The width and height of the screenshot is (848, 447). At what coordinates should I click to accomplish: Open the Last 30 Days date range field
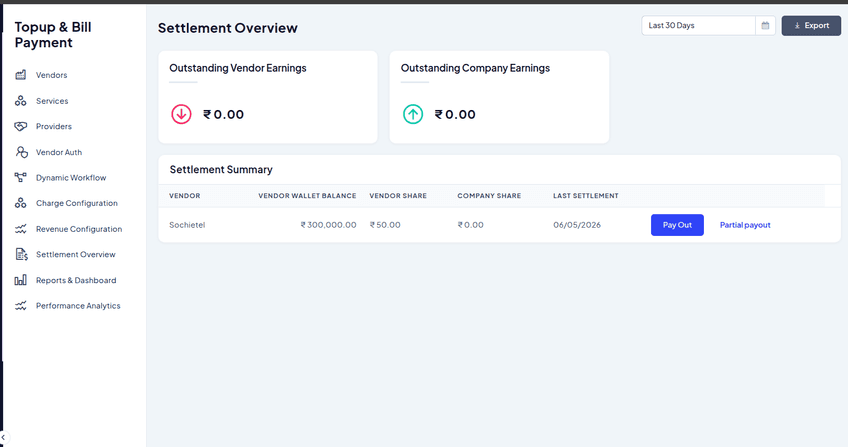pos(698,25)
